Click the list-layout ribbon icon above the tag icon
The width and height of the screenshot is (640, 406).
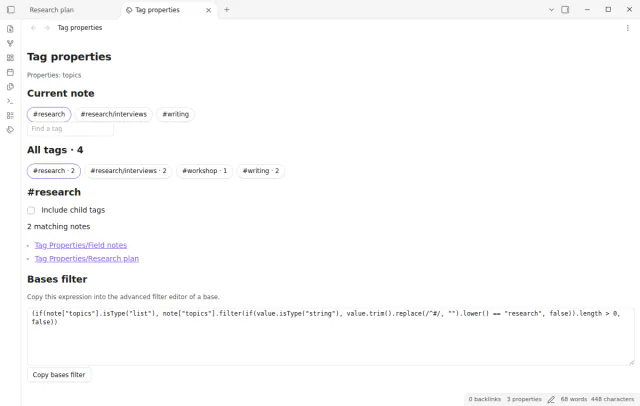(10, 115)
